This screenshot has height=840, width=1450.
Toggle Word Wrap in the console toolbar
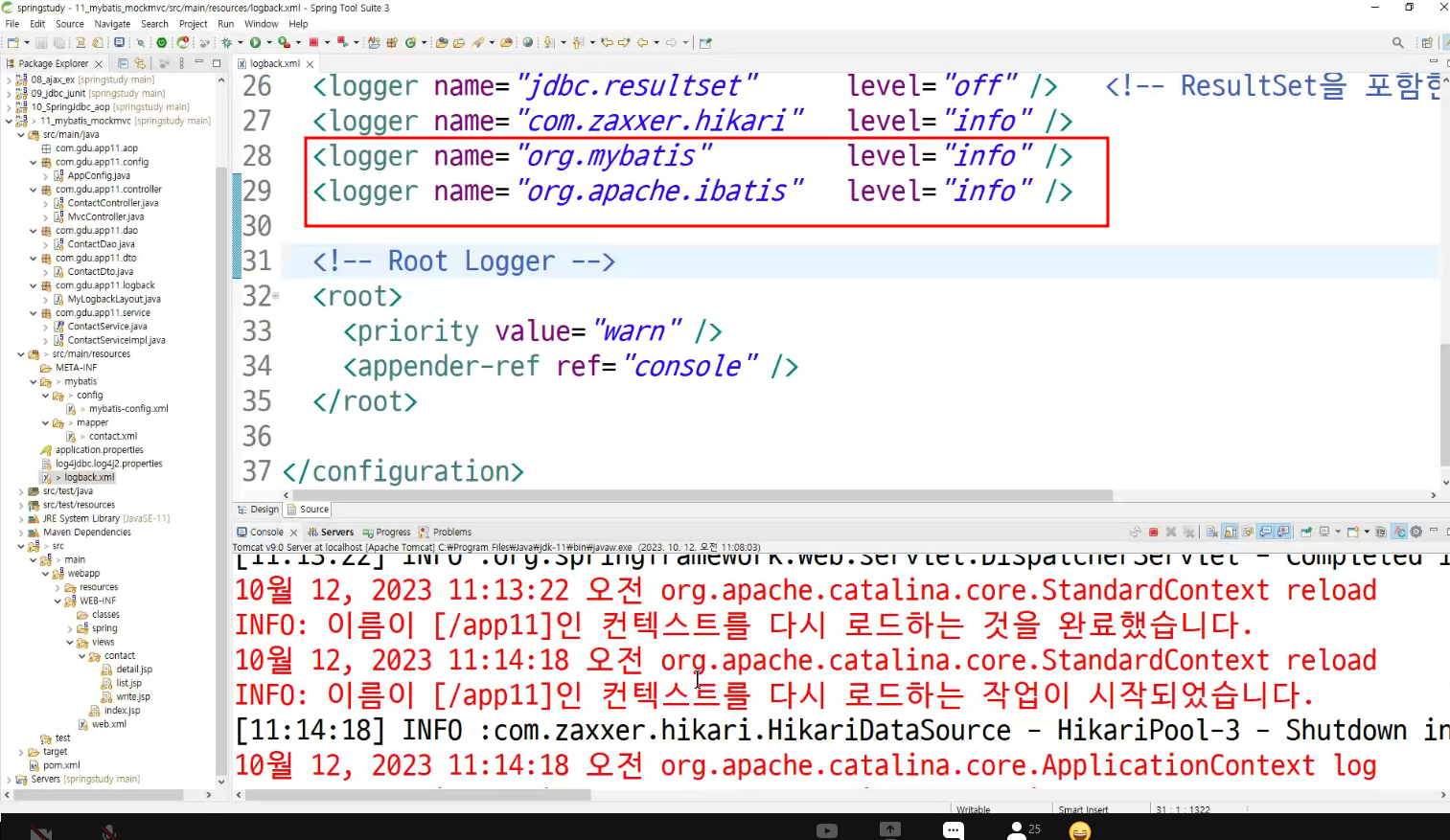1248,532
